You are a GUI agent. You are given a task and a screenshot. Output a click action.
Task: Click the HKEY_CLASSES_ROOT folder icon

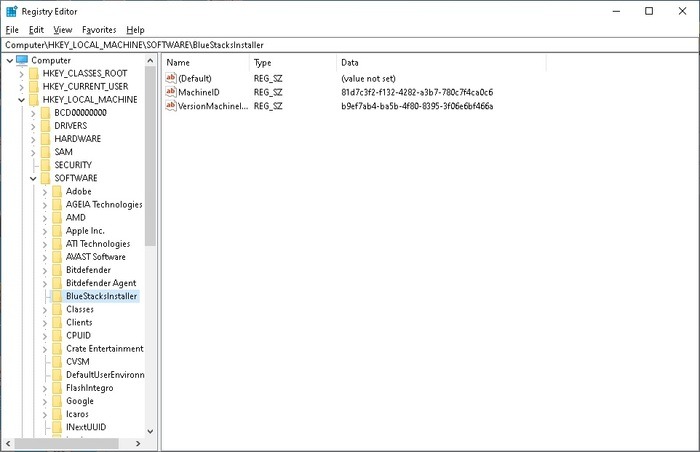34,73
